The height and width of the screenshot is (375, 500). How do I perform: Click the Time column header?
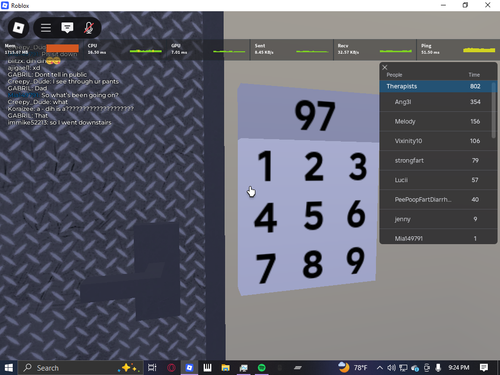[474, 75]
